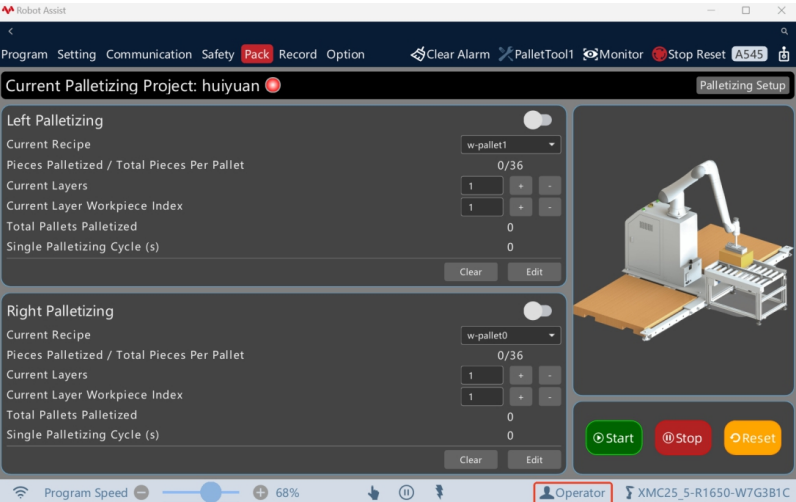Click the robot icon at top right

coord(784,54)
